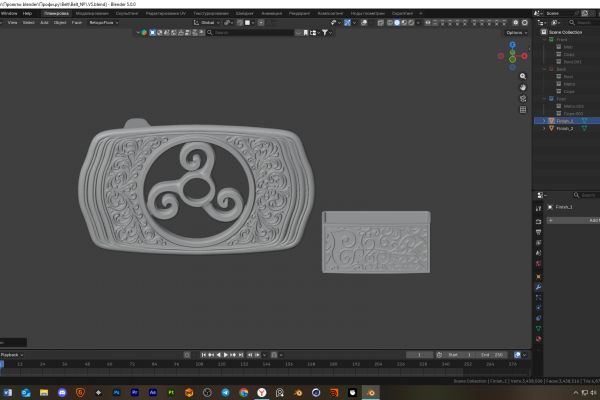600x400 pixels.
Task: Open the Object Data green triangle tab
Action: (538, 328)
